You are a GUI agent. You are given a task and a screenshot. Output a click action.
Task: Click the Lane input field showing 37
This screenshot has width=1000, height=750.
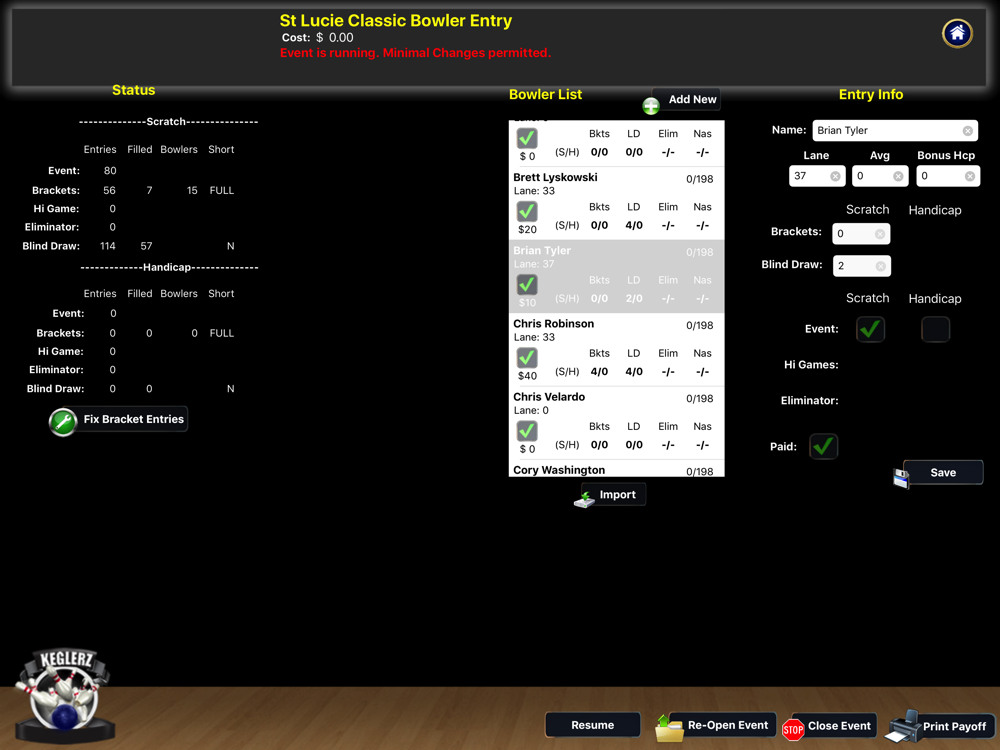[817, 176]
